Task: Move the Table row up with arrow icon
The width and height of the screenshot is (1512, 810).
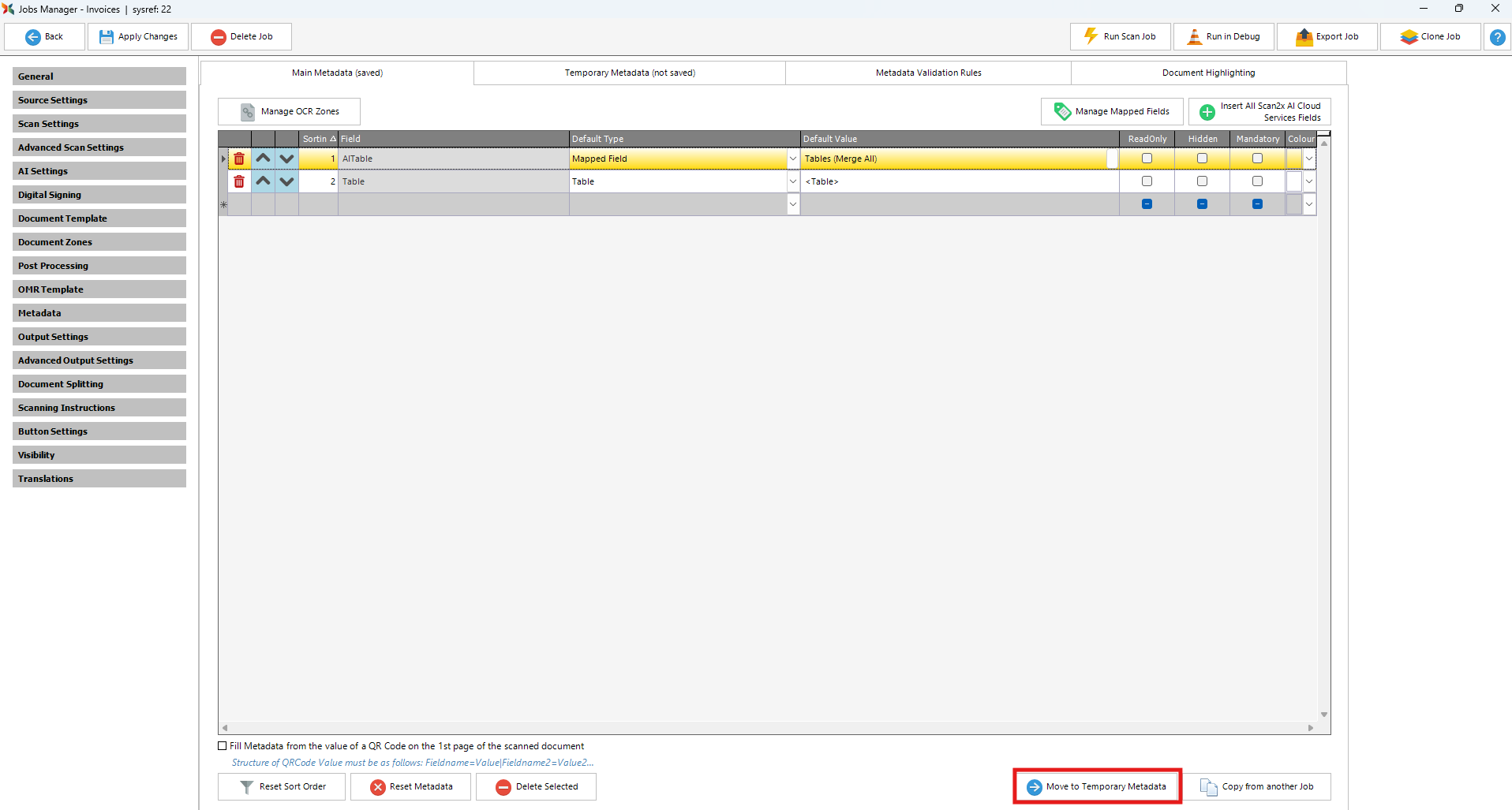Action: pyautogui.click(x=263, y=181)
